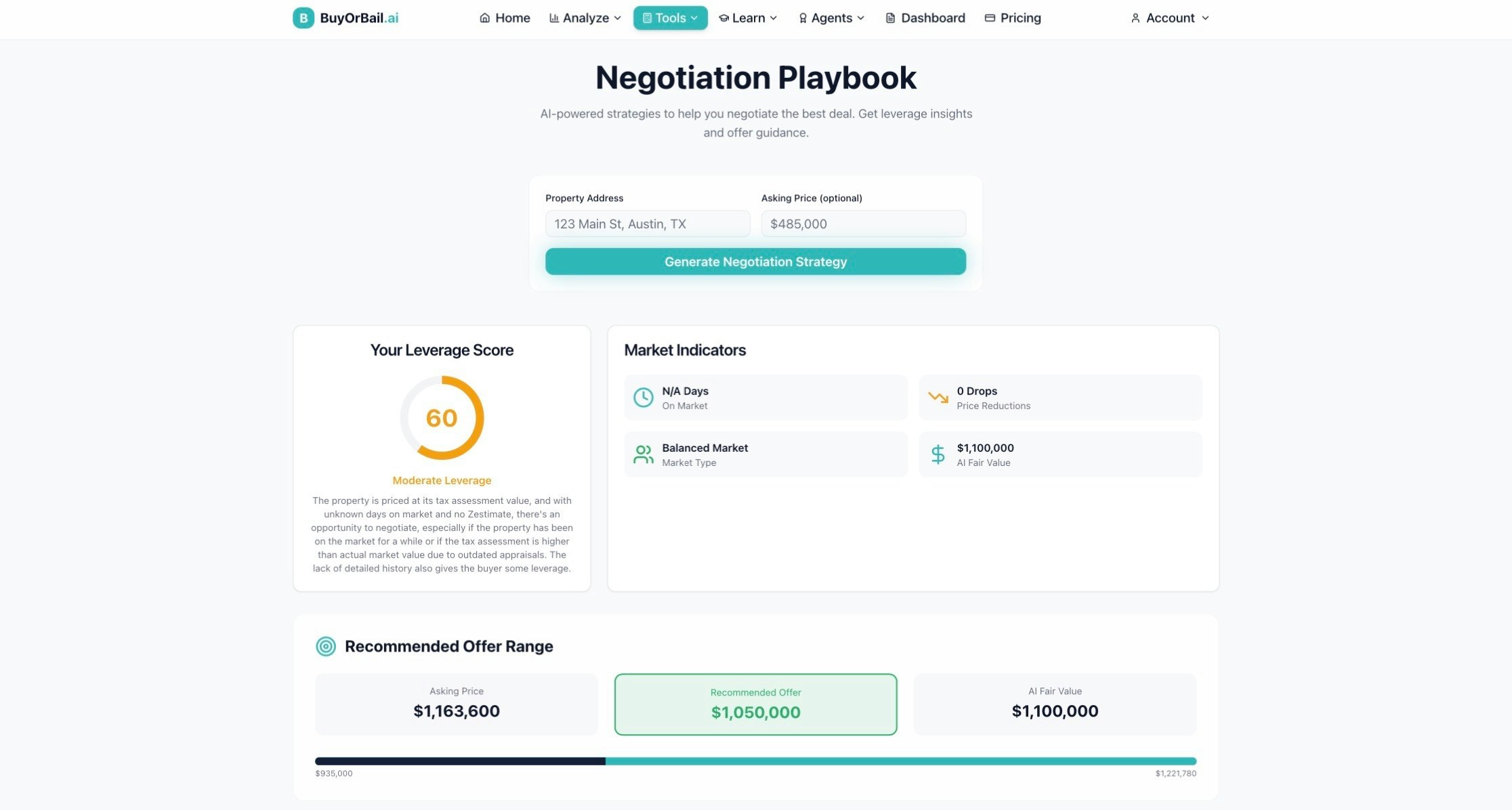The image size is (1512, 810).
Task: Click the target icon beside Recommended Offer Range
Action: point(326,646)
